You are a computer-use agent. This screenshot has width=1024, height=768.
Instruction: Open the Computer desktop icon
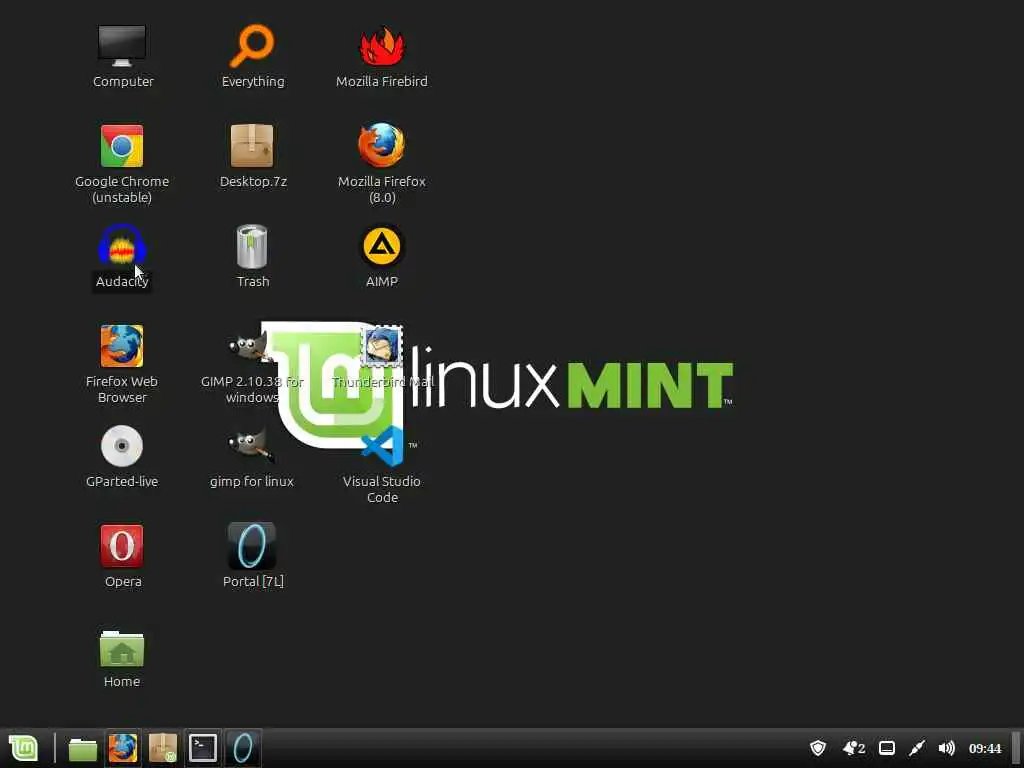click(122, 46)
